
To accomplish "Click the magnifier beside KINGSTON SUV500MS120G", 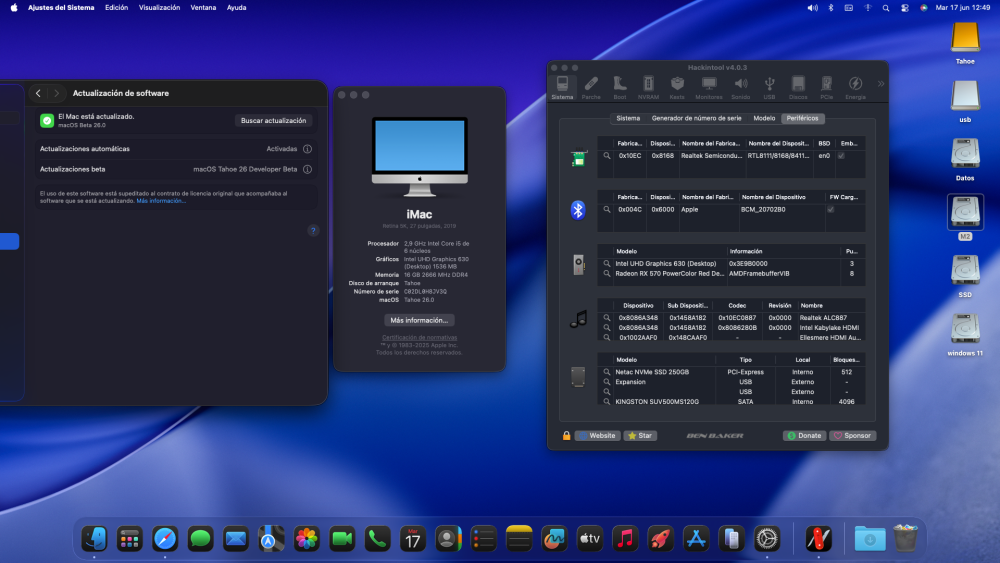I will [607, 402].
